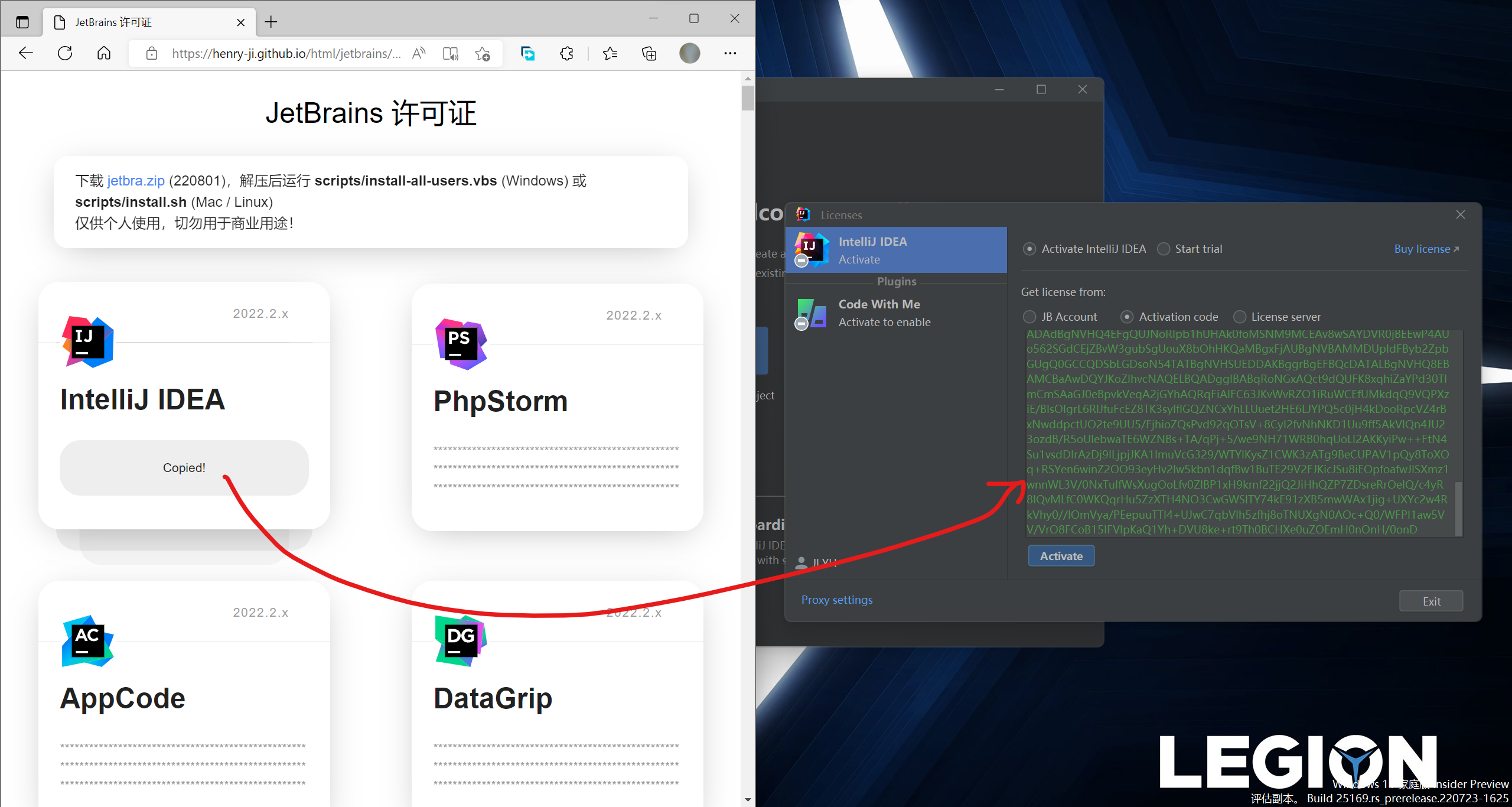Click the Copied! button on IntelliJ IDEA card
Image resolution: width=1512 pixels, height=807 pixels.
184,468
